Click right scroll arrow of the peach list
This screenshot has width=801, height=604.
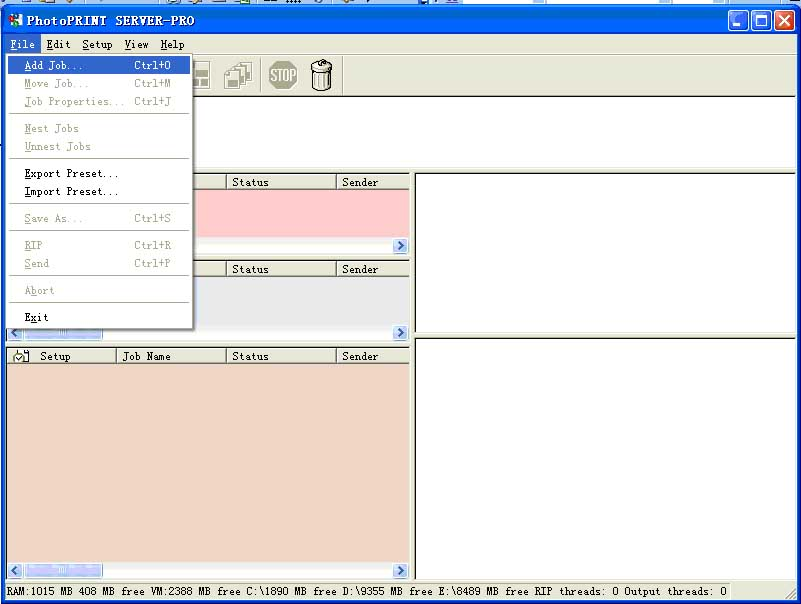click(x=400, y=570)
